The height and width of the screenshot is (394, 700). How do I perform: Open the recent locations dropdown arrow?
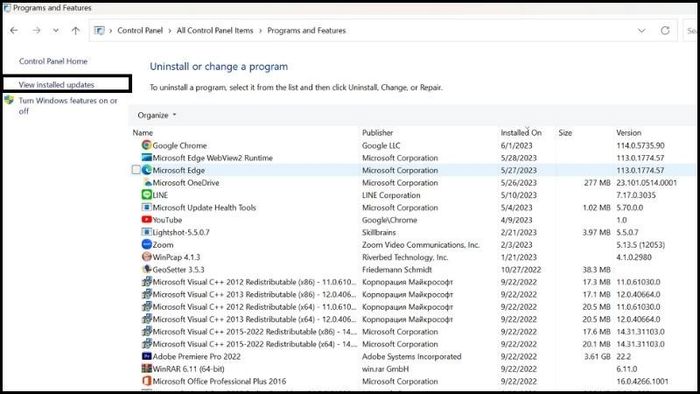coord(56,30)
